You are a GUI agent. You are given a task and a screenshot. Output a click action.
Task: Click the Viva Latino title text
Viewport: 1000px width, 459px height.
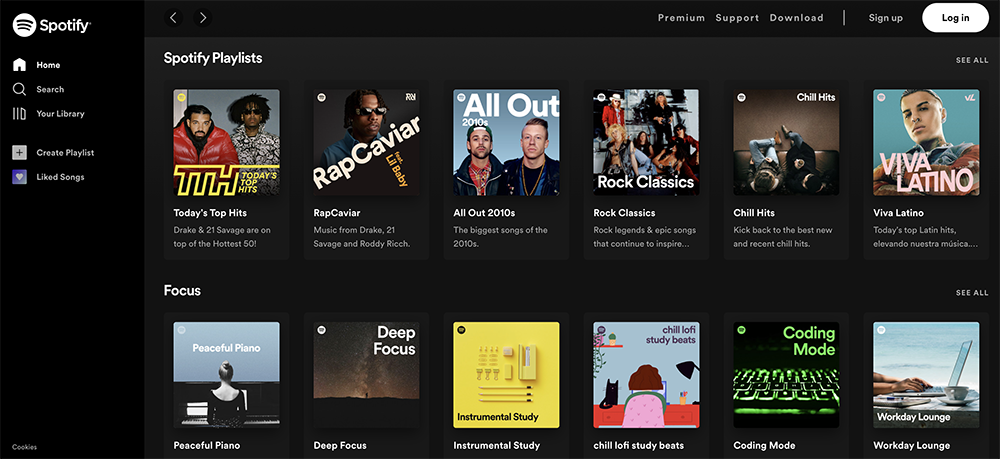tap(899, 213)
